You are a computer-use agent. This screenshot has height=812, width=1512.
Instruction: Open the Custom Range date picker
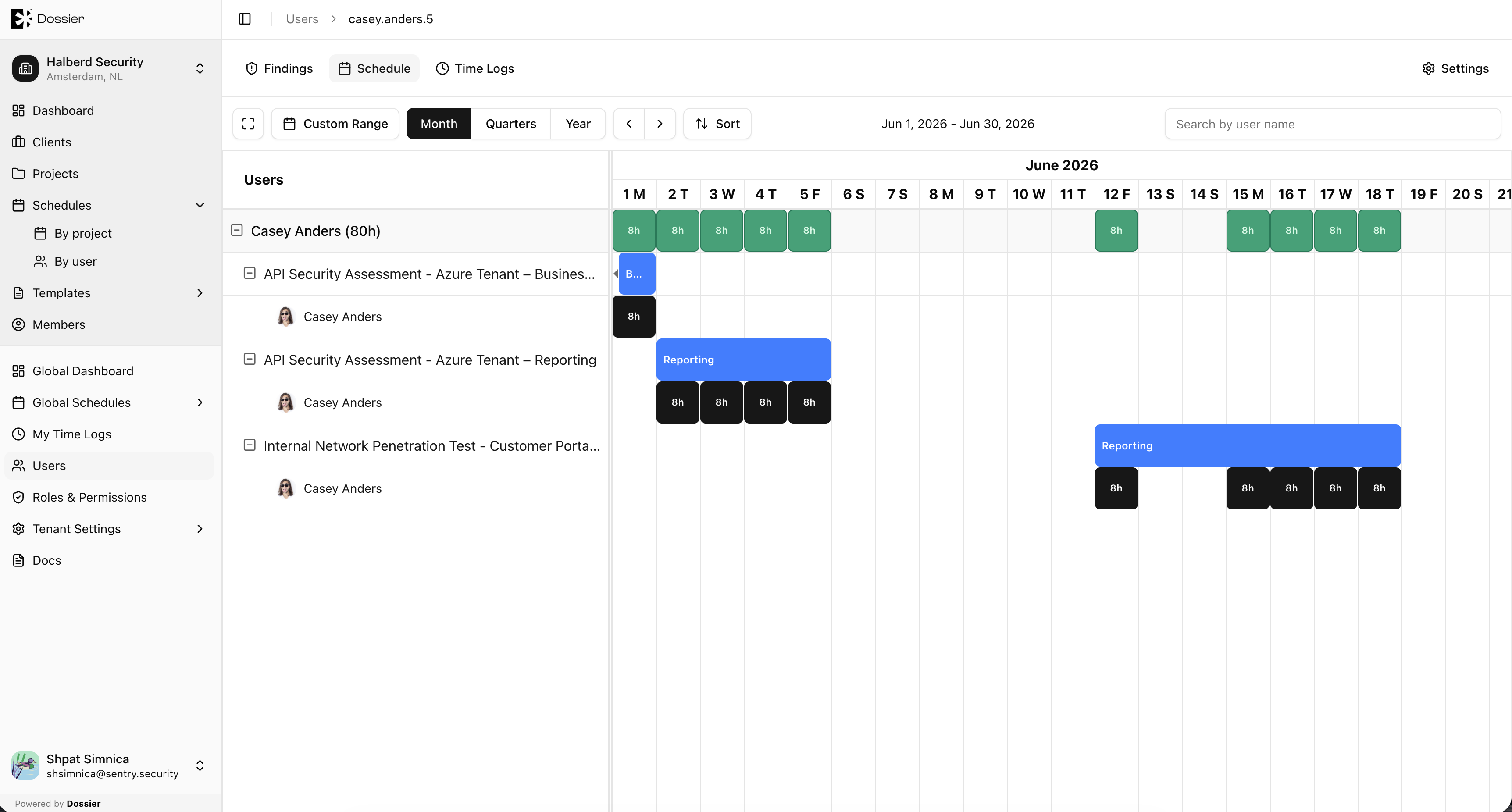[x=335, y=124]
